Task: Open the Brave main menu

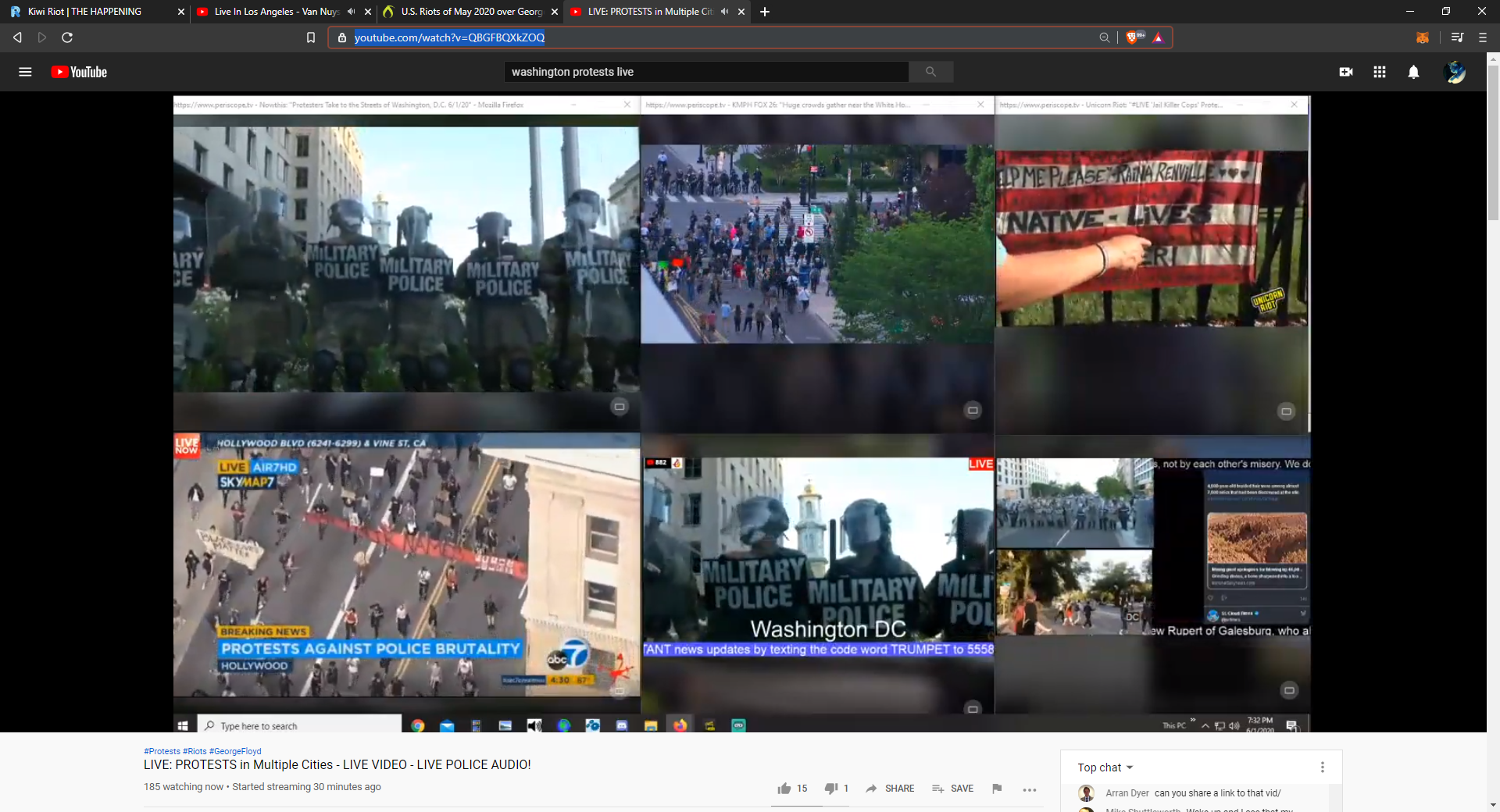Action: [x=1482, y=37]
